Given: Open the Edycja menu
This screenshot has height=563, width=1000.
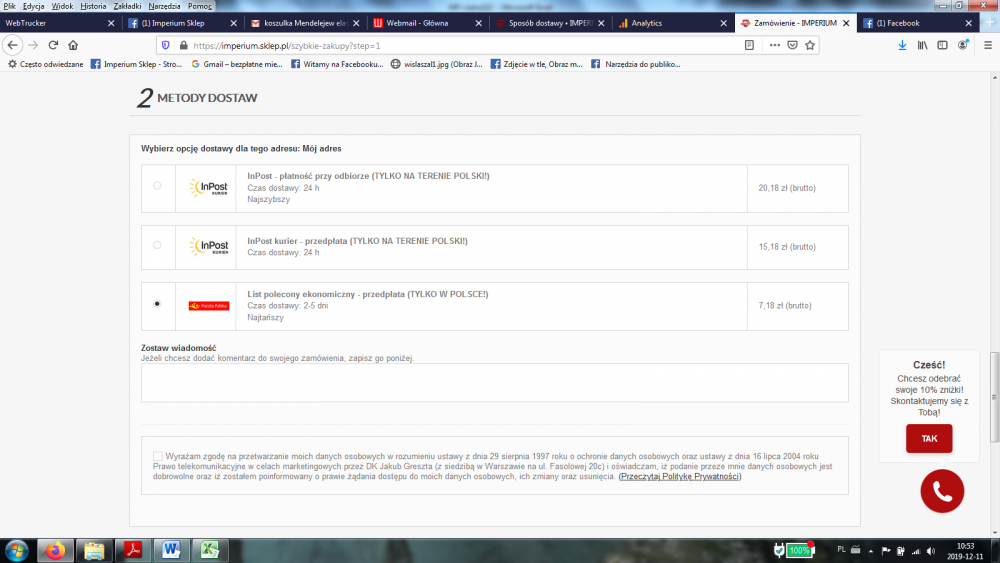Looking at the screenshot, I should (33, 6).
